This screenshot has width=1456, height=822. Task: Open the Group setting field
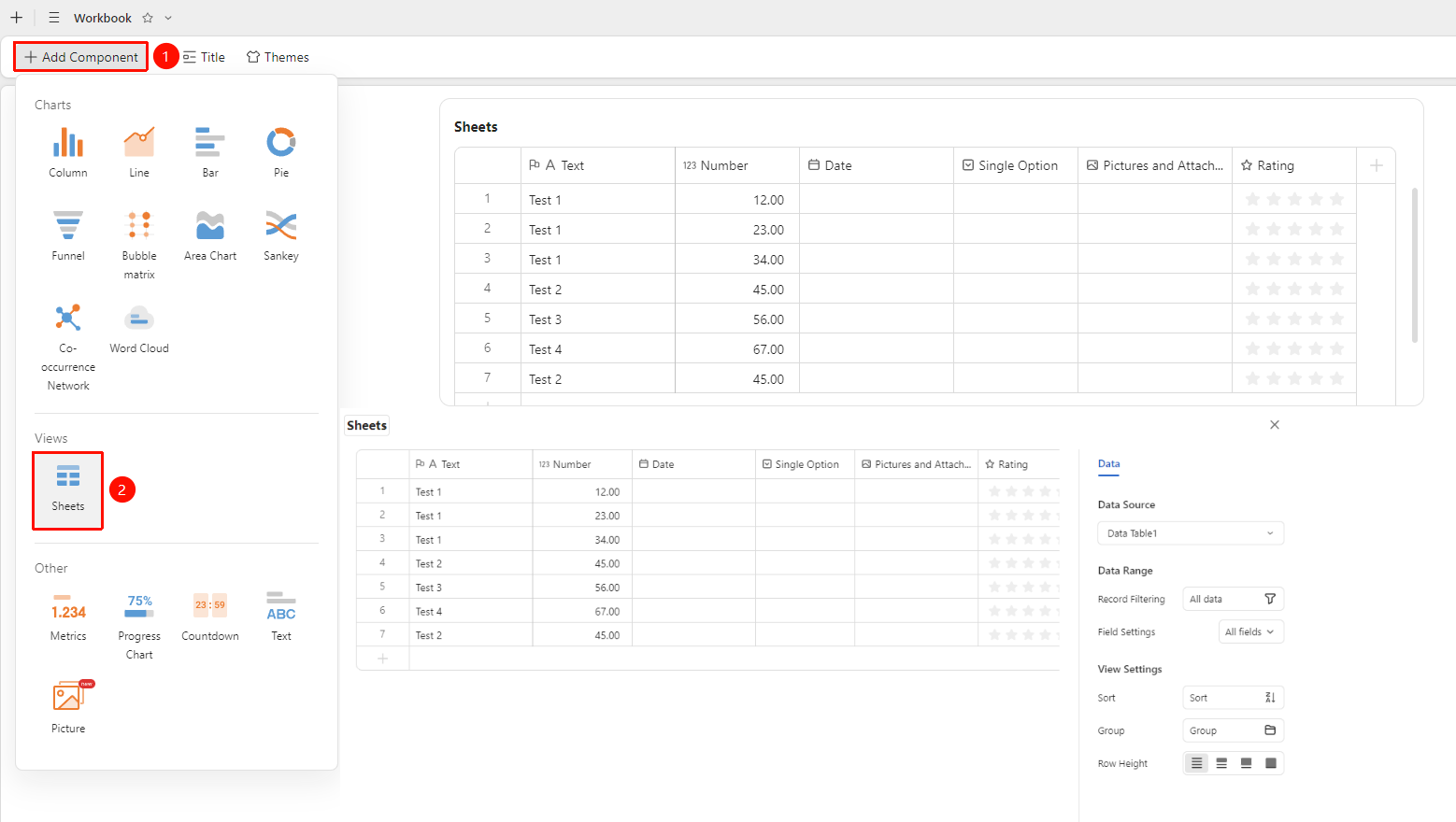point(1233,730)
